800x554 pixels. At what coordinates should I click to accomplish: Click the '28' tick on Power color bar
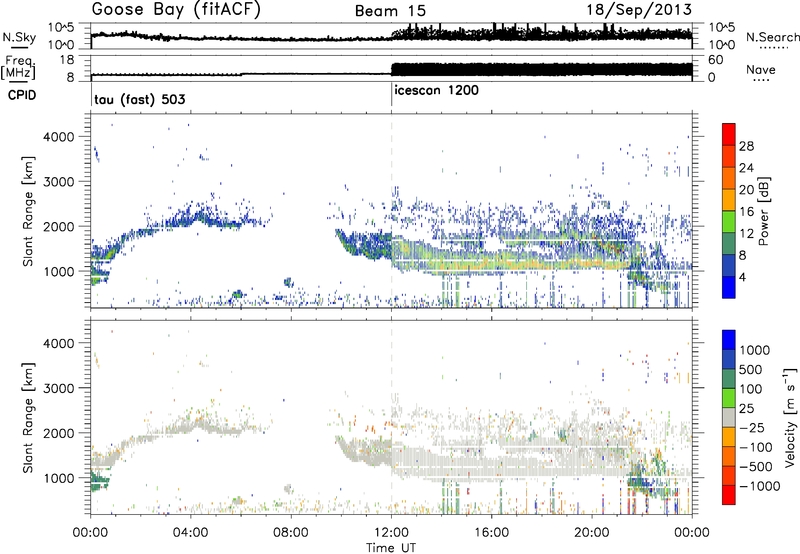tap(746, 146)
